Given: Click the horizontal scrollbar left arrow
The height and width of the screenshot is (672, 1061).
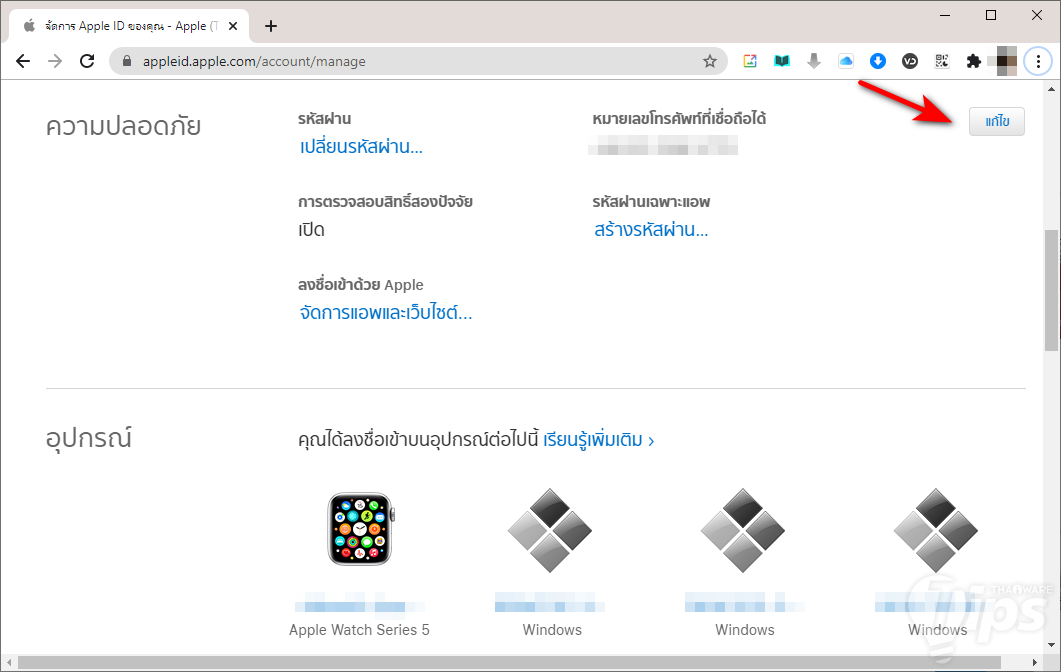Looking at the screenshot, I should (x=8, y=662).
